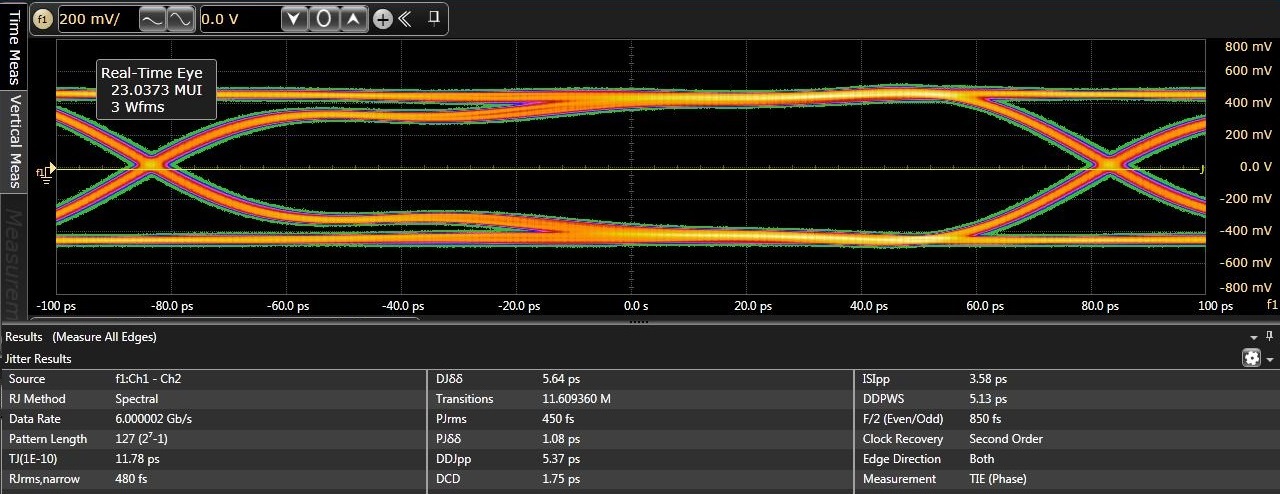Open the Jitter Results gear settings
Screen dimensions: 1280x494
(1251, 358)
